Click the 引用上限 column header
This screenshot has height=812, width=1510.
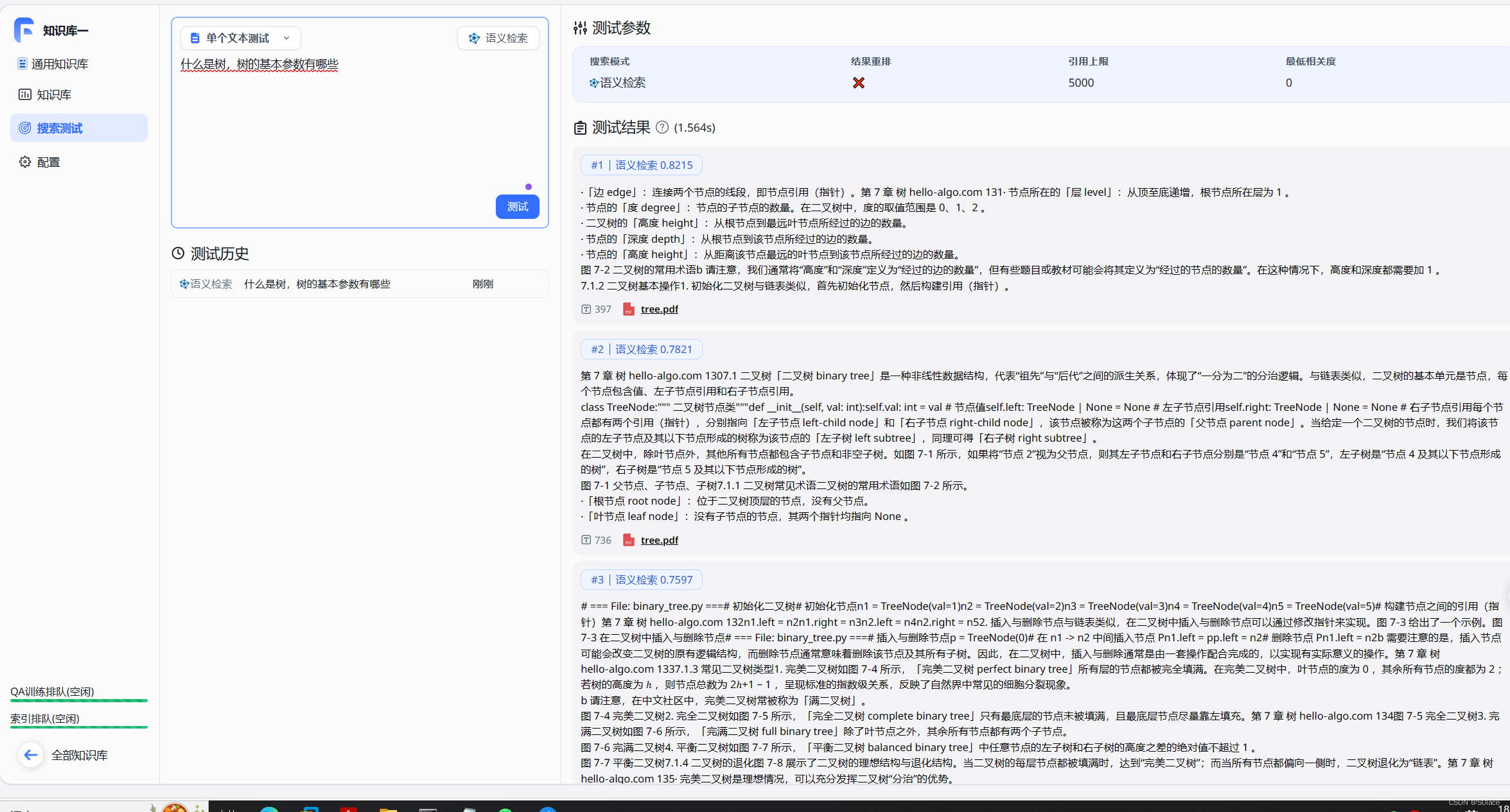(1088, 62)
